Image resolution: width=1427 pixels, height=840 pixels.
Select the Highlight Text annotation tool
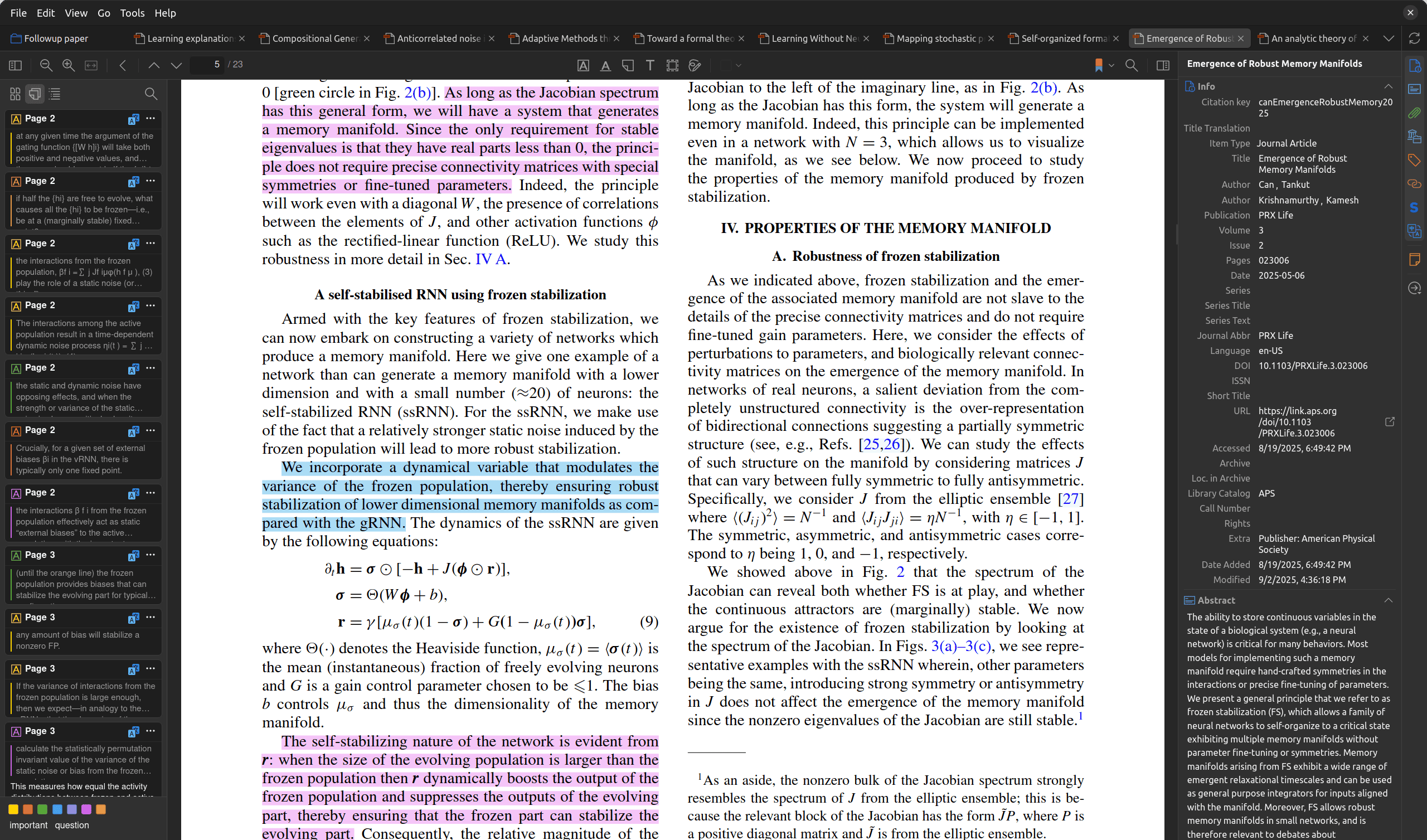(583, 66)
